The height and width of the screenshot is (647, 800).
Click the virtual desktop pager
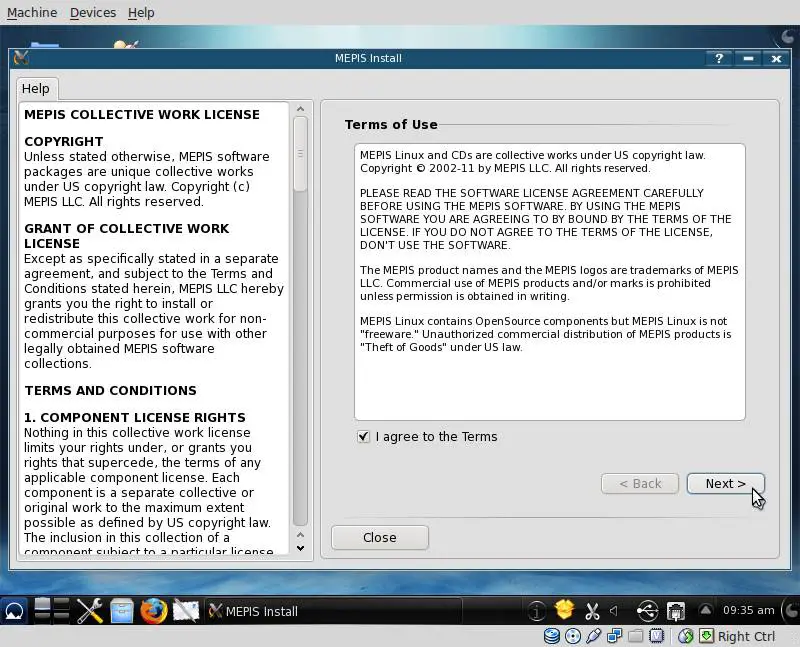(52, 610)
